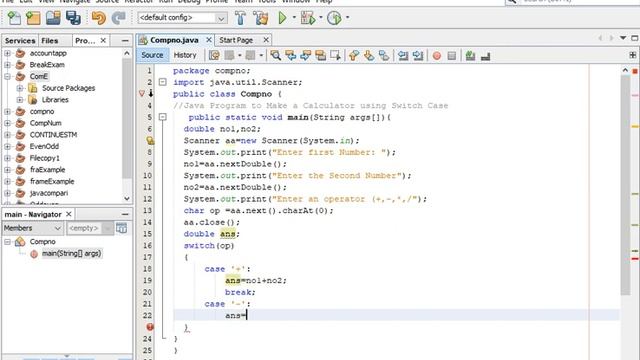
Task: Click the New File toolbar icon
Action: pyautogui.click(x=14, y=18)
